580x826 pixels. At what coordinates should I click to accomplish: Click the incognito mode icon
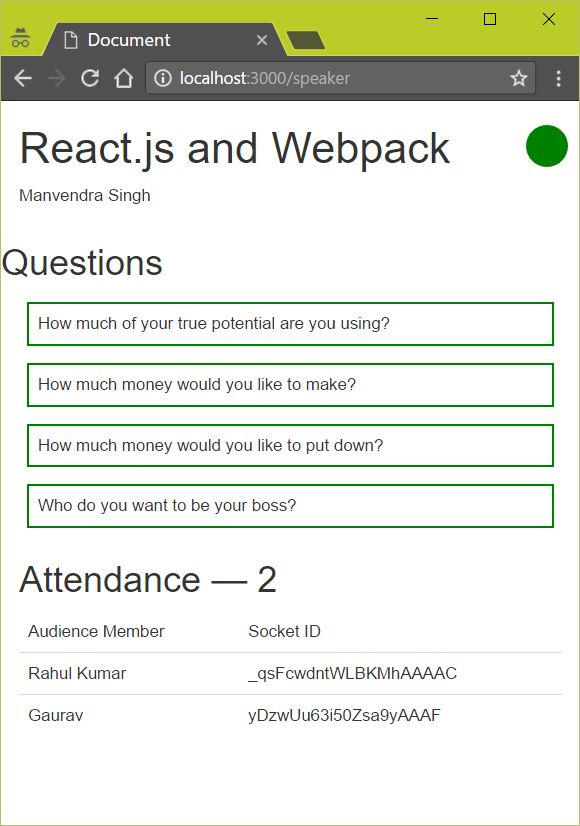click(x=21, y=37)
